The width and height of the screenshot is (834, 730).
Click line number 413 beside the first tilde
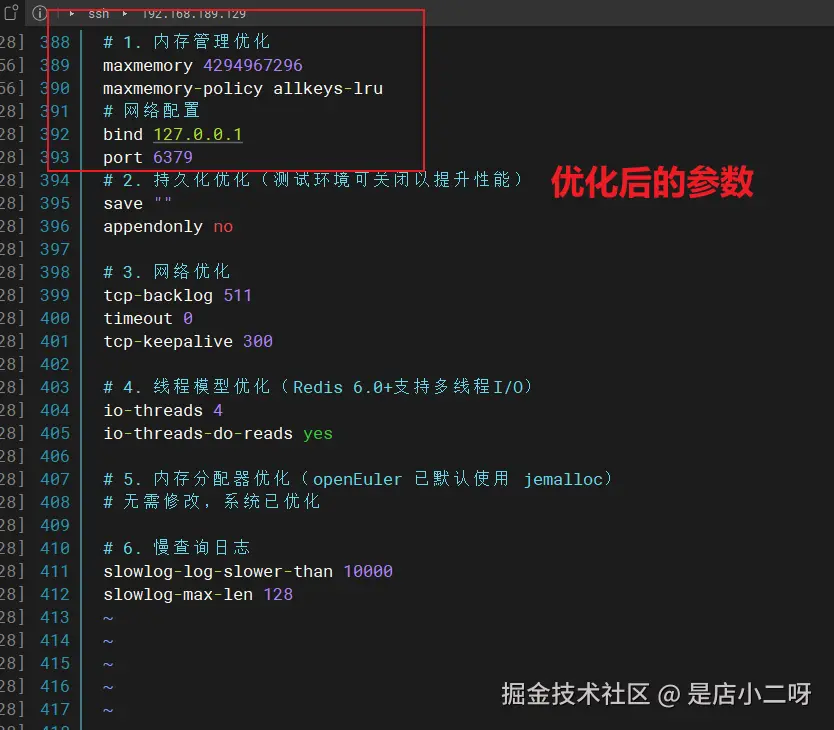point(55,617)
